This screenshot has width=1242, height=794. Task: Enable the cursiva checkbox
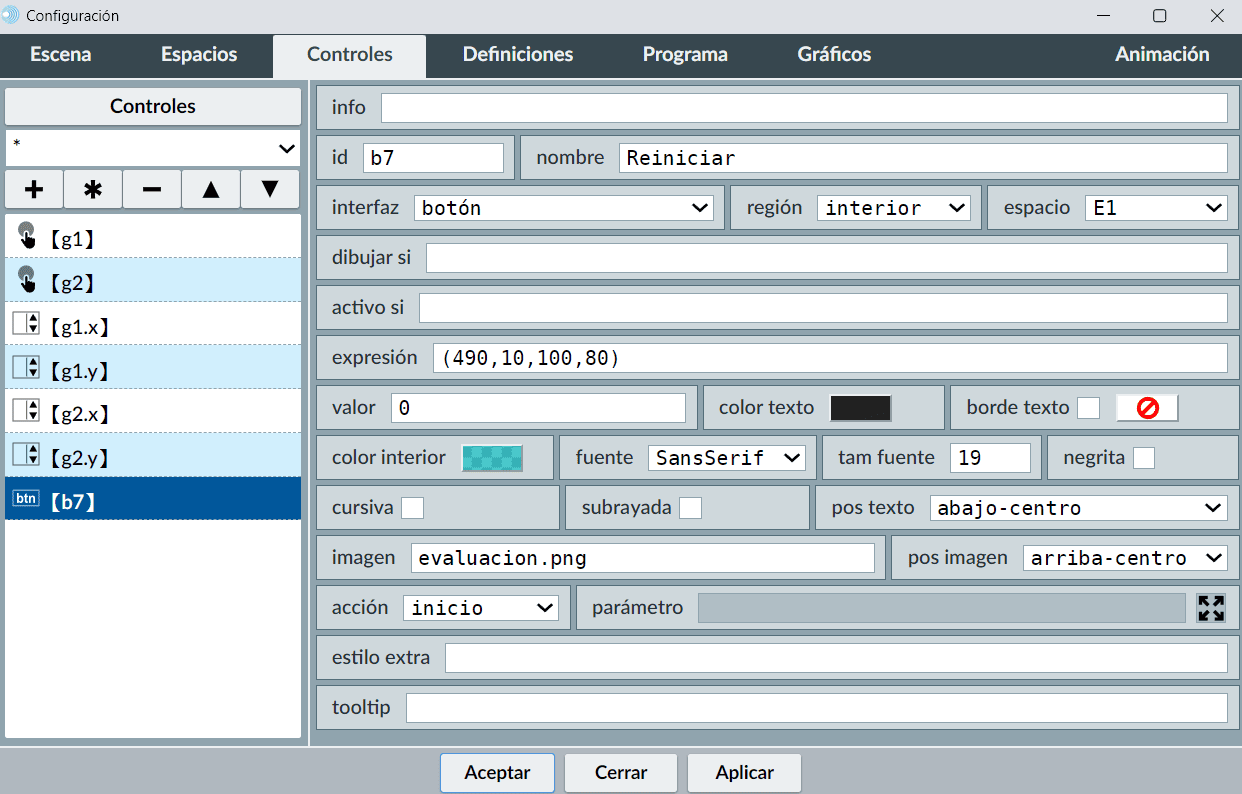click(412, 508)
